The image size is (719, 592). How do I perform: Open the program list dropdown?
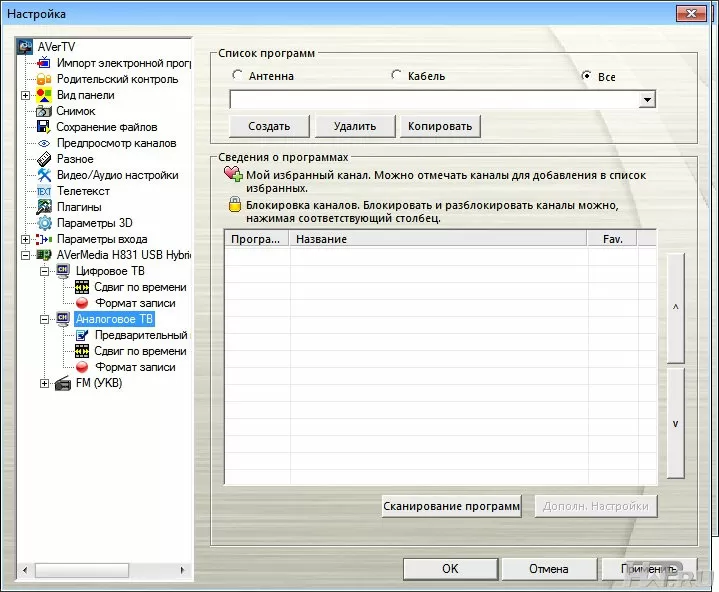click(x=647, y=99)
